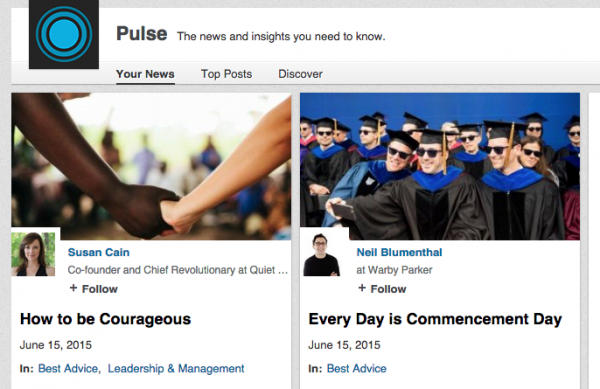The image size is (600, 389).
Task: Switch to the Top Posts tab
Action: coord(227,74)
